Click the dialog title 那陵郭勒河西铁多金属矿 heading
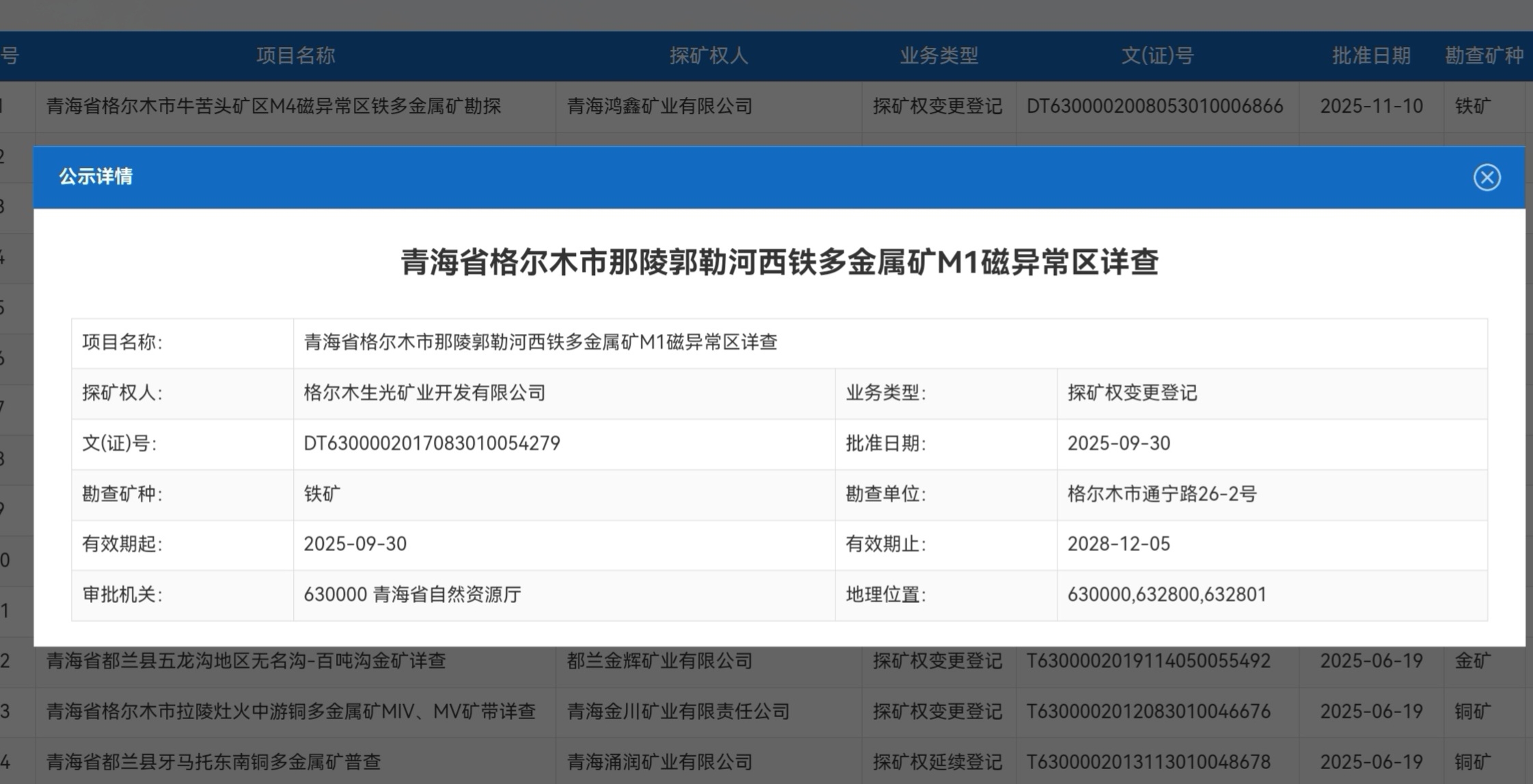 click(779, 262)
